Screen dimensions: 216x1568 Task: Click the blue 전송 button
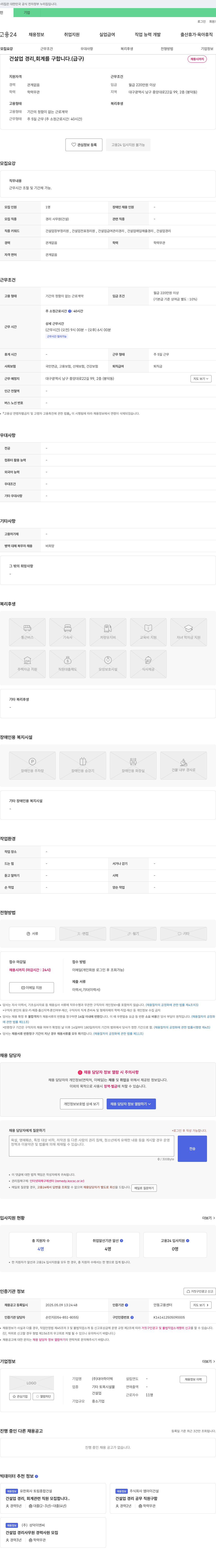pyautogui.click(x=192, y=1149)
